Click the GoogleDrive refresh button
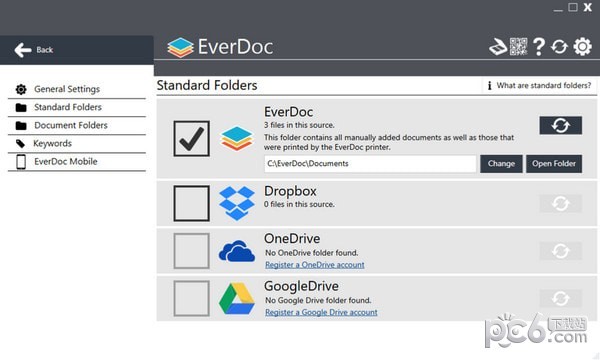The height and width of the screenshot is (360, 600). tap(561, 298)
